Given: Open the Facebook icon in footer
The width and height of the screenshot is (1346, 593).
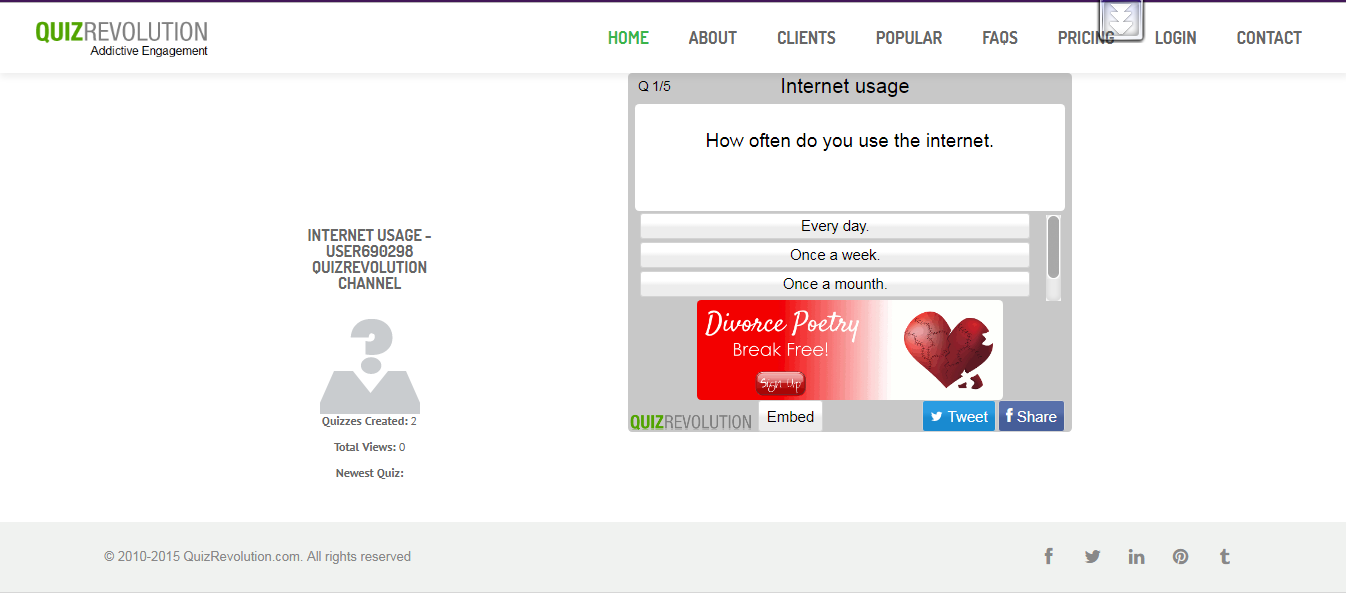Looking at the screenshot, I should point(1048,557).
